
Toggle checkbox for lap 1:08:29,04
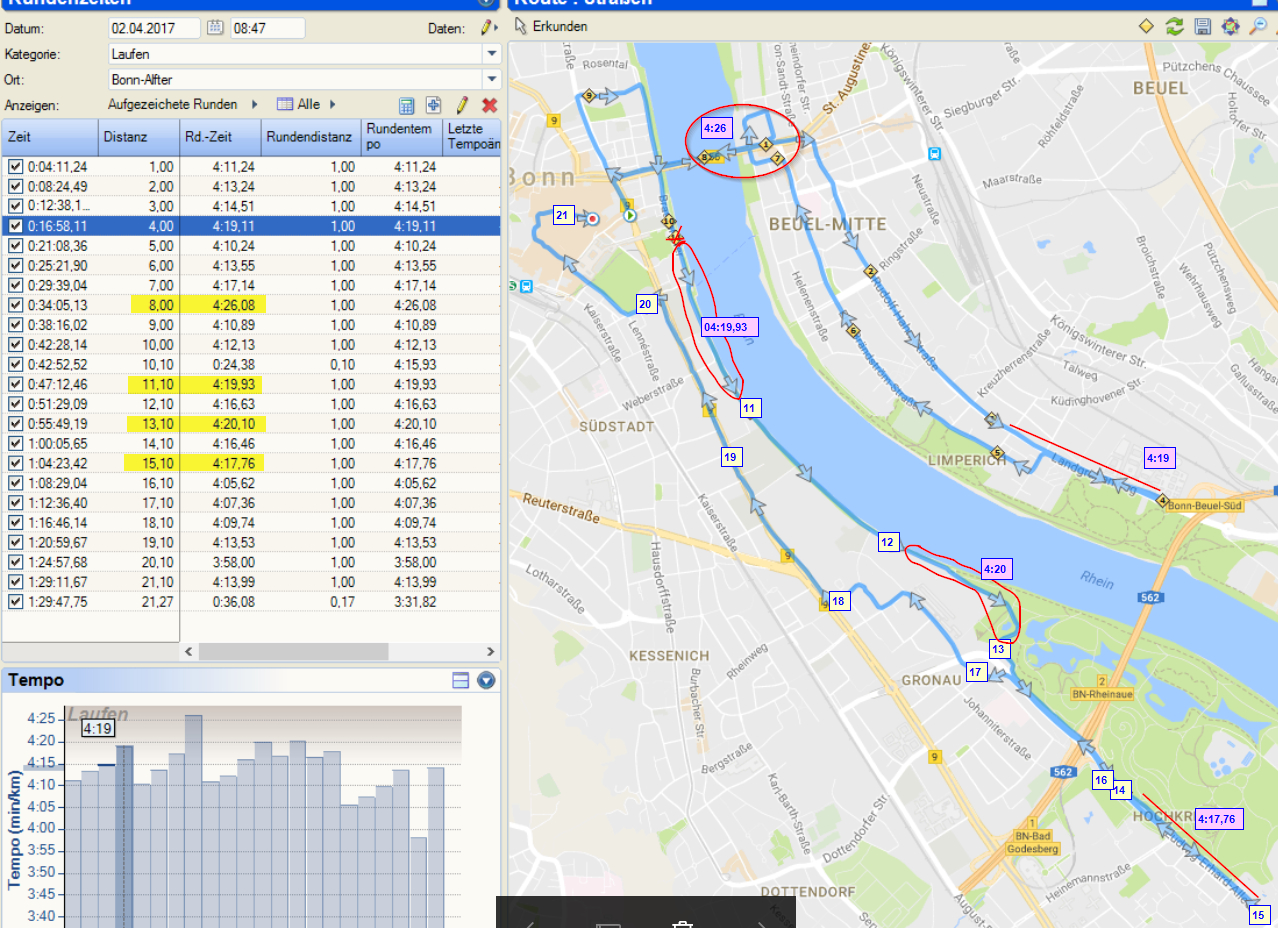click(14, 483)
